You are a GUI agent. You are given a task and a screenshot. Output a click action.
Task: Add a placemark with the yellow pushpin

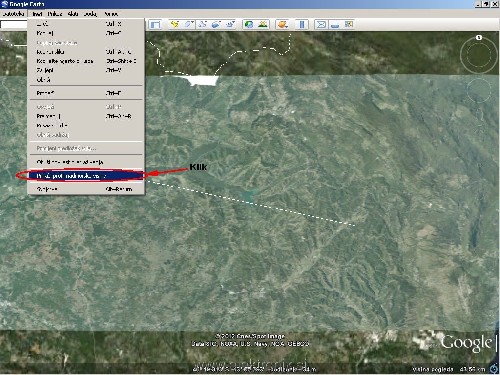click(175, 24)
